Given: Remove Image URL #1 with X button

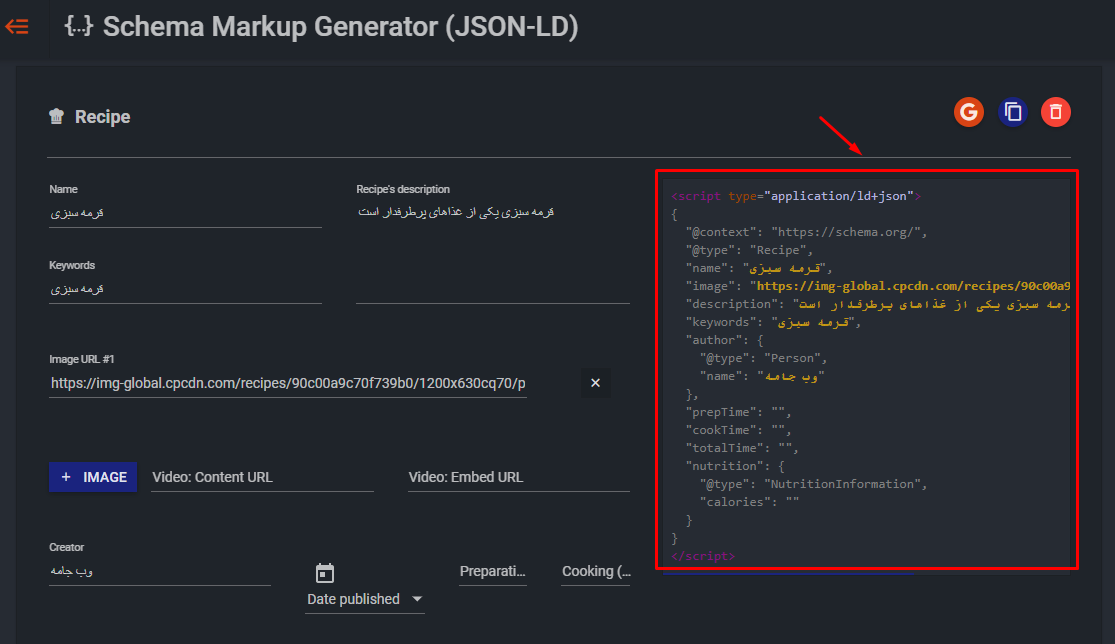Looking at the screenshot, I should [595, 382].
